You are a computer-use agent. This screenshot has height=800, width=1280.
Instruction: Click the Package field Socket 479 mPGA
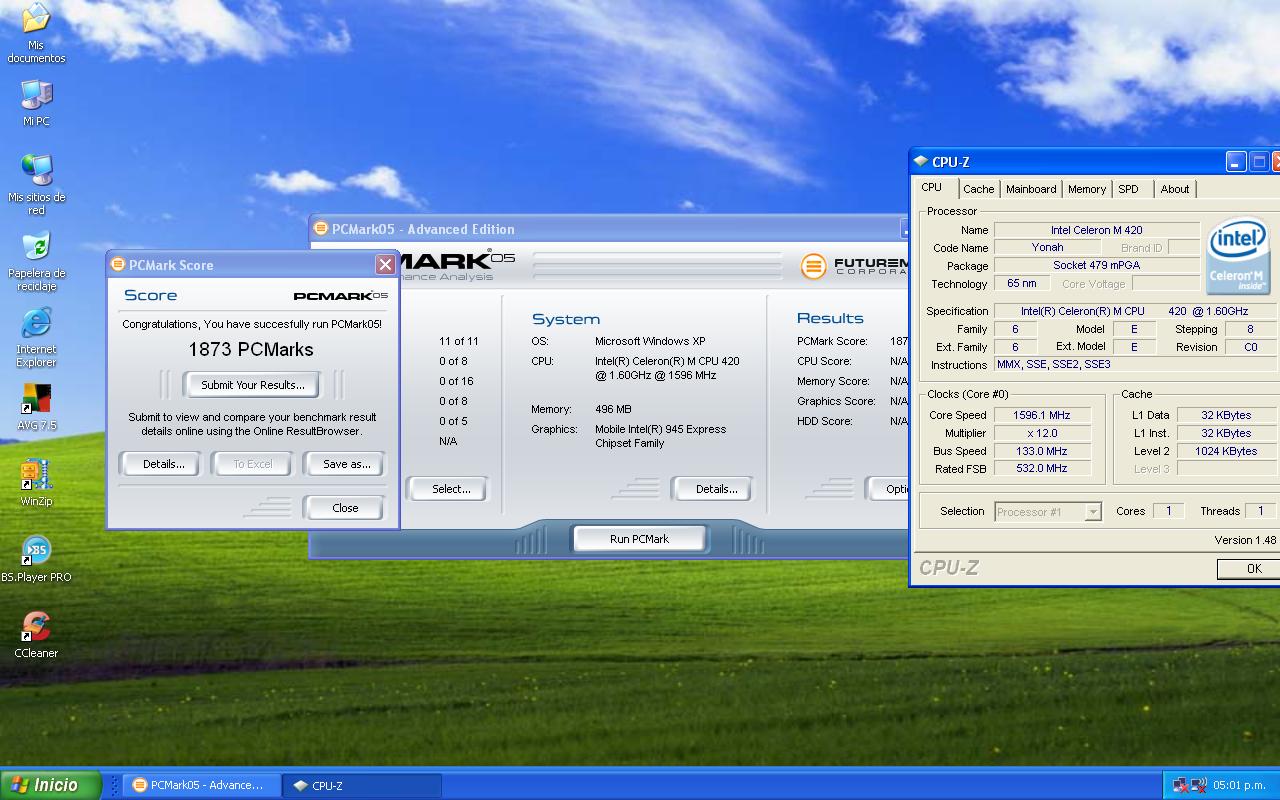click(1096, 265)
